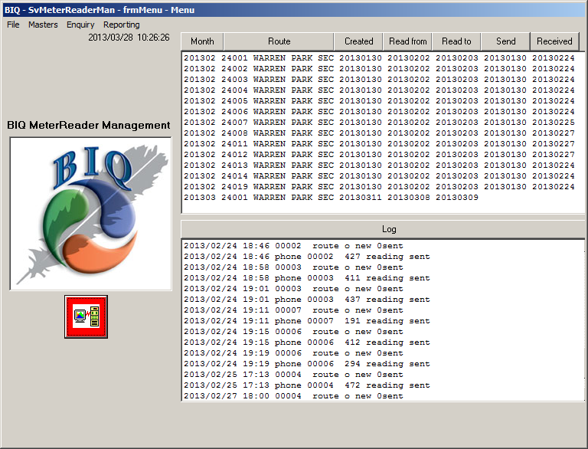Screen dimensions: 588x449
Task: Select the 201302 route 24003 row
Action: pyautogui.click(x=379, y=80)
